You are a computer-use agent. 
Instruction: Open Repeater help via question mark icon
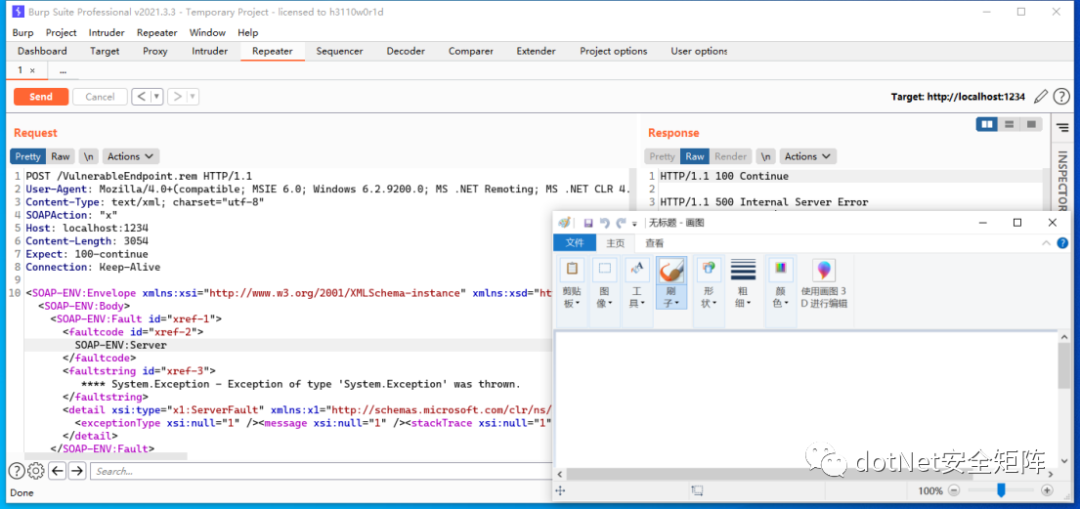tap(1061, 96)
